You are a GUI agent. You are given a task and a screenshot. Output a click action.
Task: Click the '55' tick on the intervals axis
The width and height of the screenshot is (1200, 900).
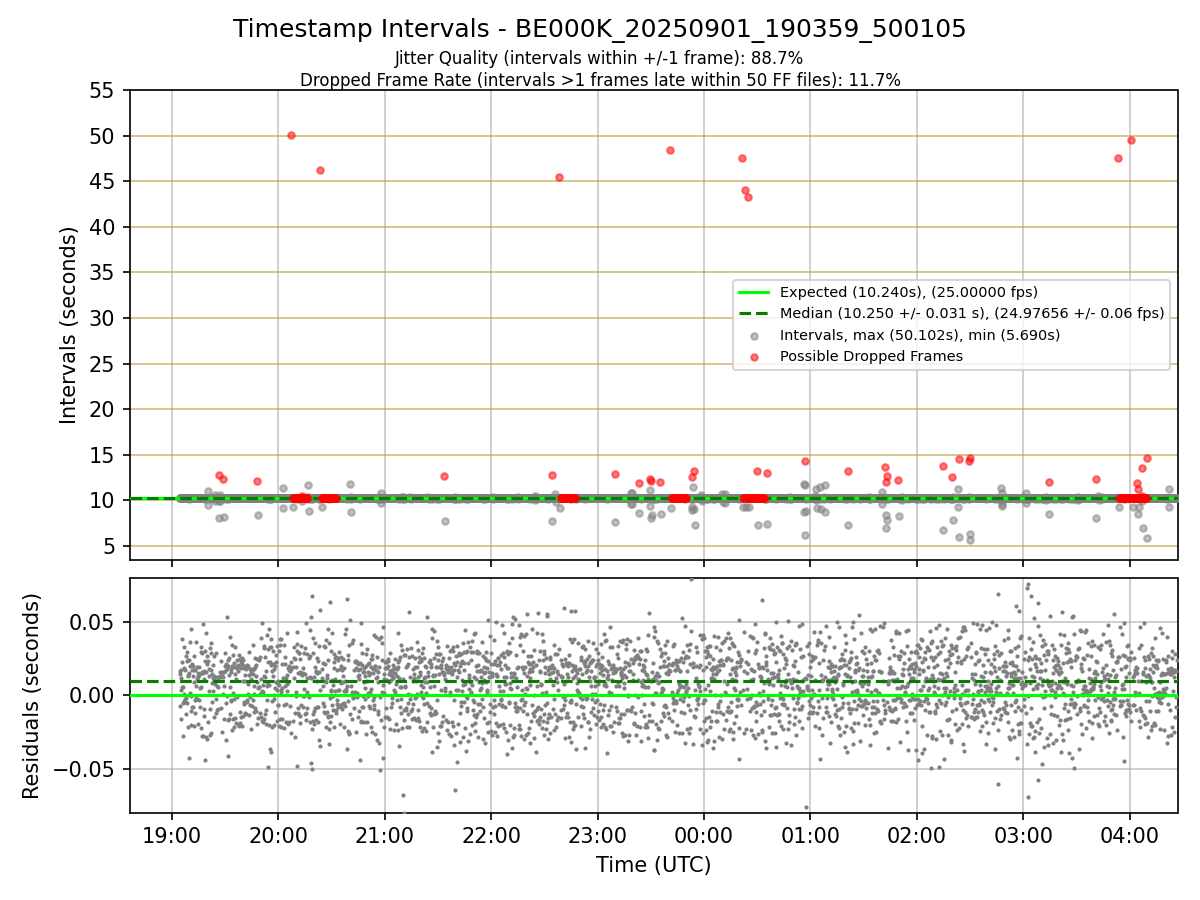(103, 90)
